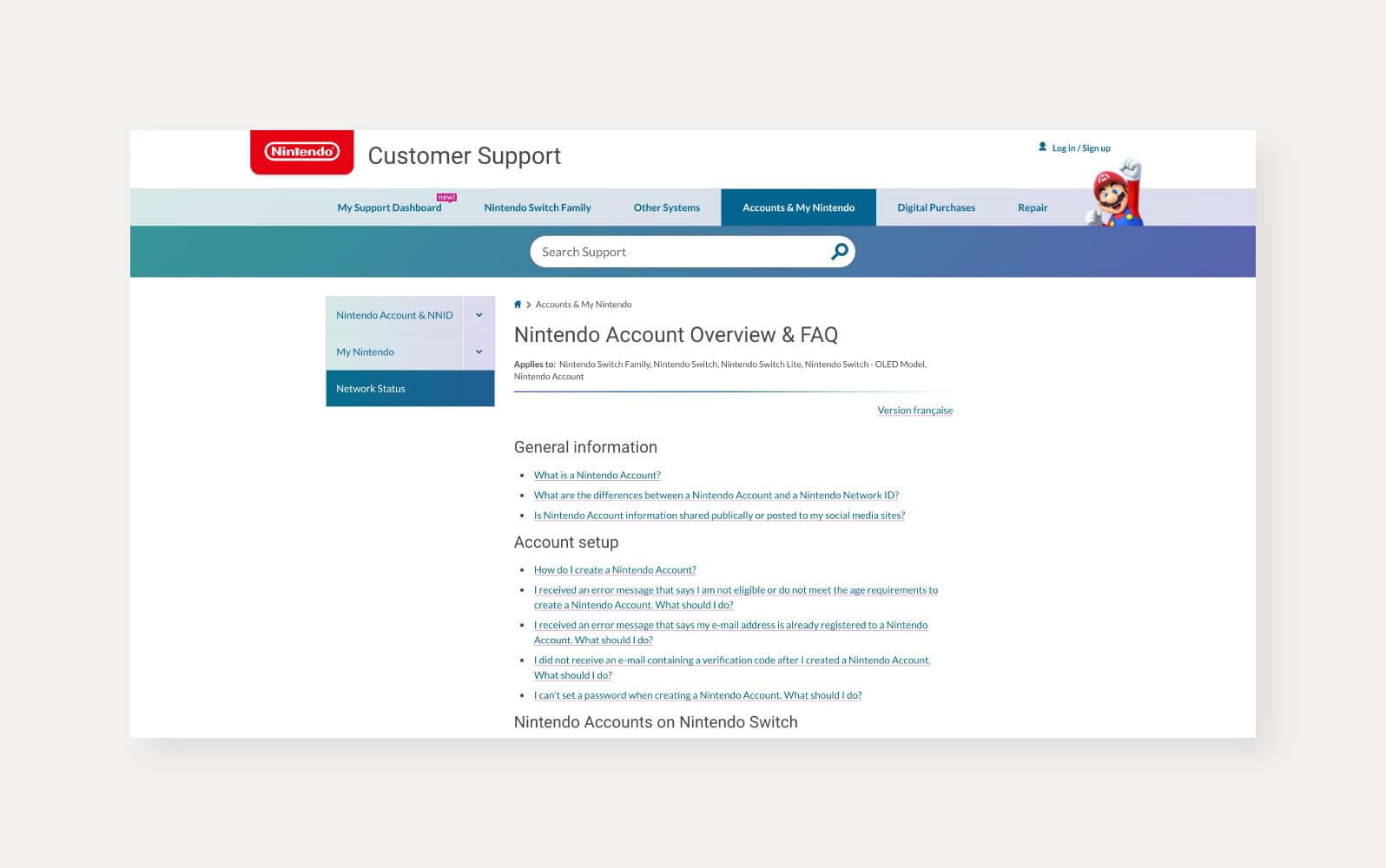
Task: Expand Nintendo Account & NNID chevron
Action: pyautogui.click(x=478, y=315)
